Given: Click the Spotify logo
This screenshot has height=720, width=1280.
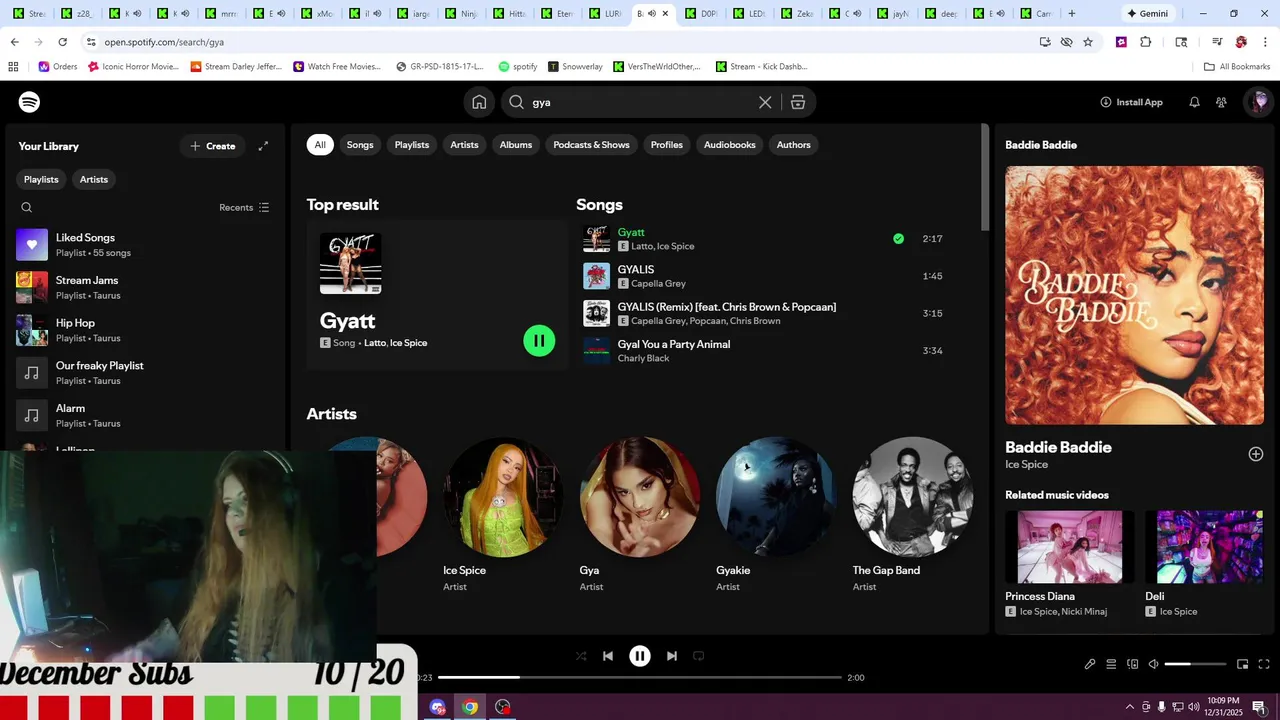Looking at the screenshot, I should coord(29,102).
